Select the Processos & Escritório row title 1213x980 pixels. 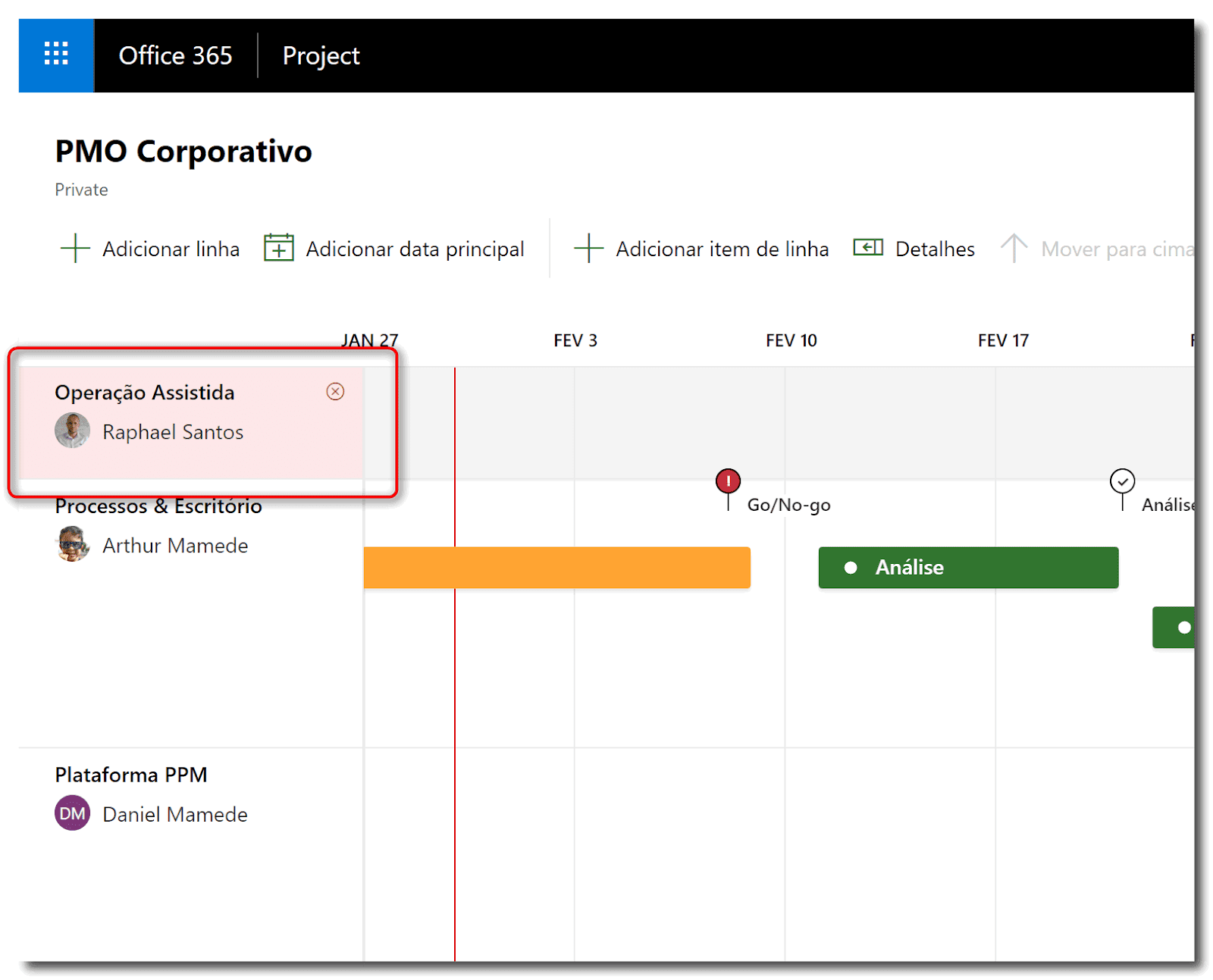click(158, 506)
